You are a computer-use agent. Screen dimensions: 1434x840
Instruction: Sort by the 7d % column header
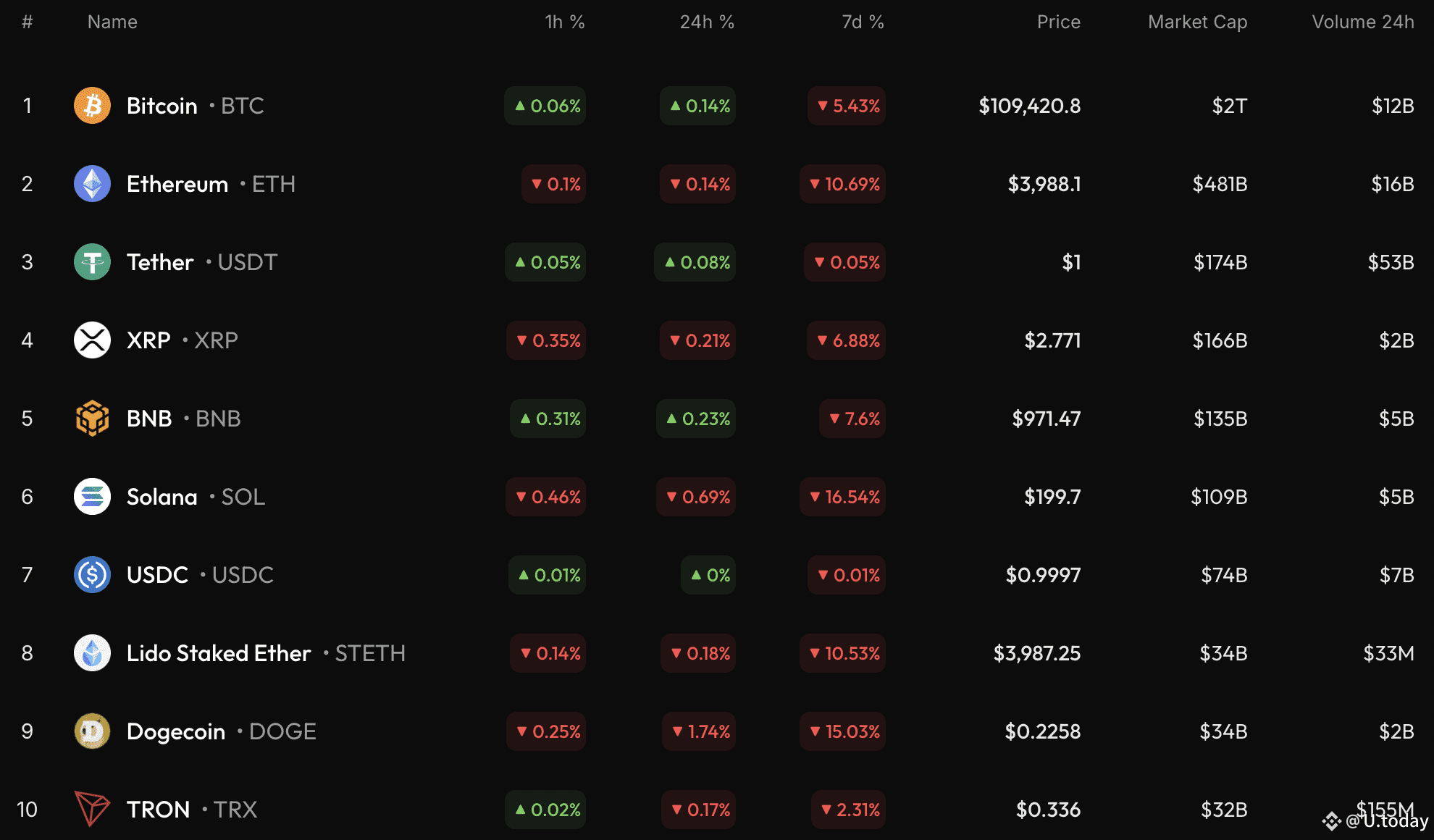[x=863, y=22]
